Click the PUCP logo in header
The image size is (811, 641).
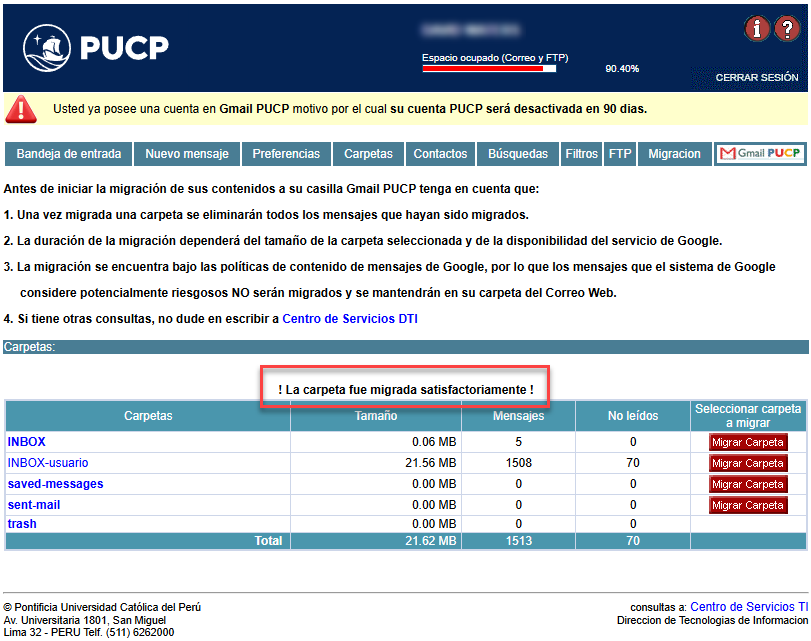[96, 47]
